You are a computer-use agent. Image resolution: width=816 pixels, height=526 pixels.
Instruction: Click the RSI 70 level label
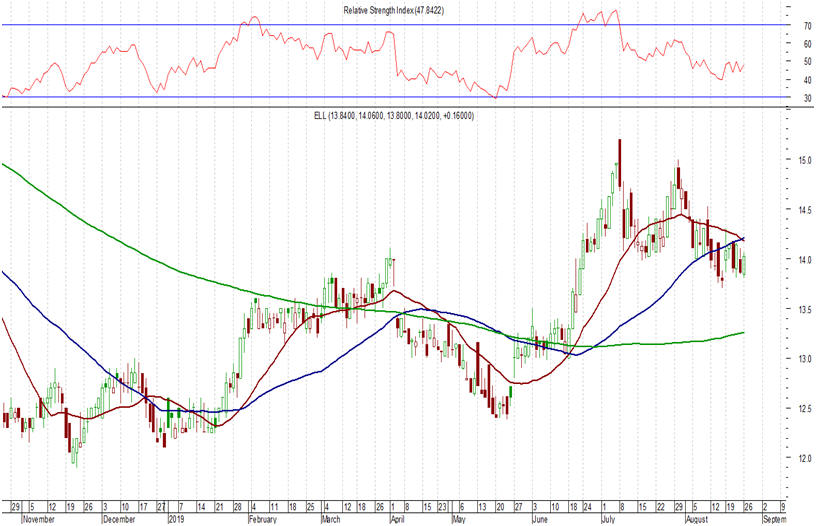tap(779, 26)
